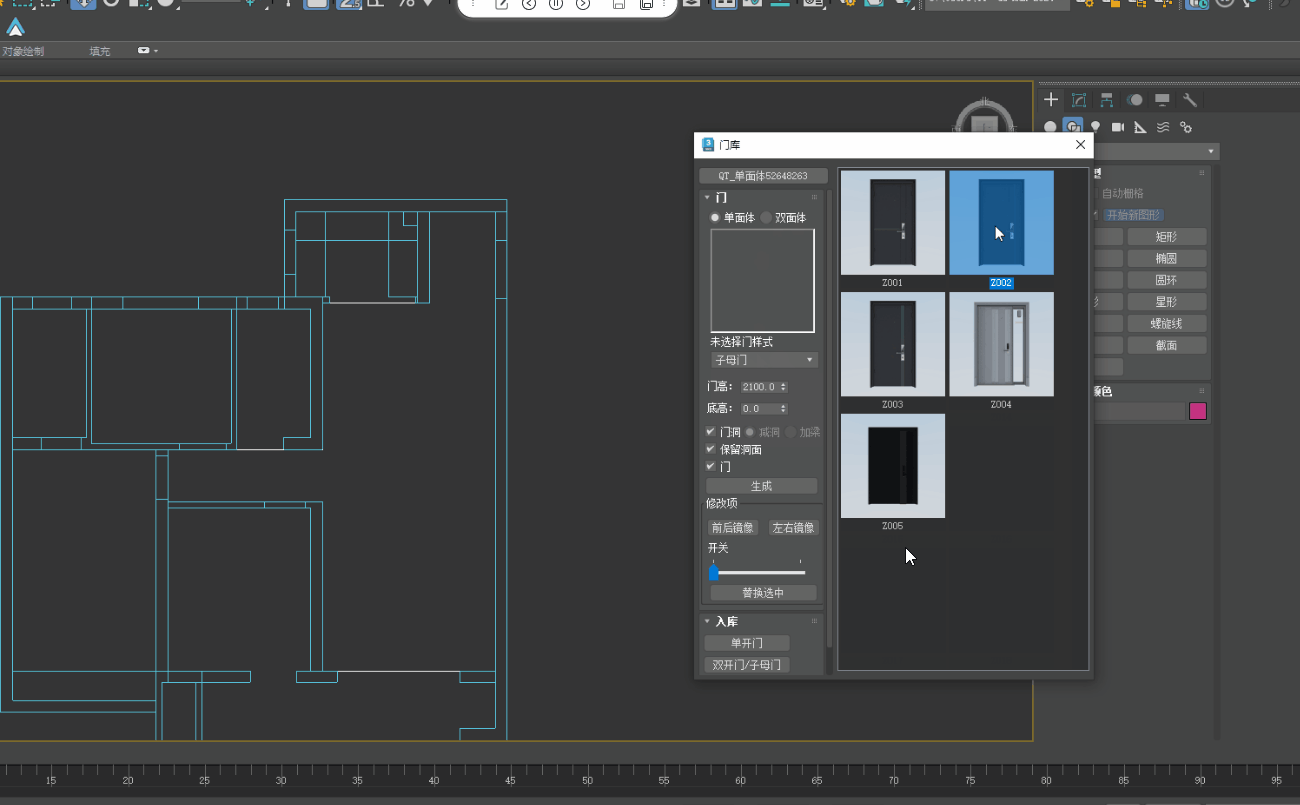Image resolution: width=1300 pixels, height=805 pixels.
Task: Open the magenta object color swatch
Action: [x=1197, y=411]
